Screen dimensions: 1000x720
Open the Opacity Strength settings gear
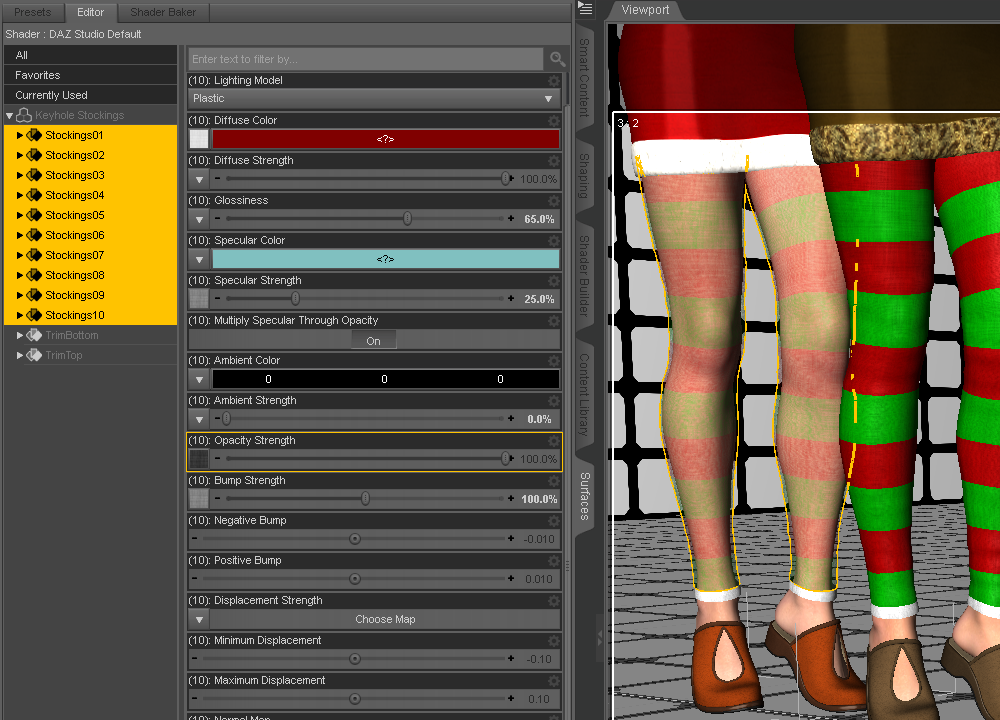click(554, 441)
